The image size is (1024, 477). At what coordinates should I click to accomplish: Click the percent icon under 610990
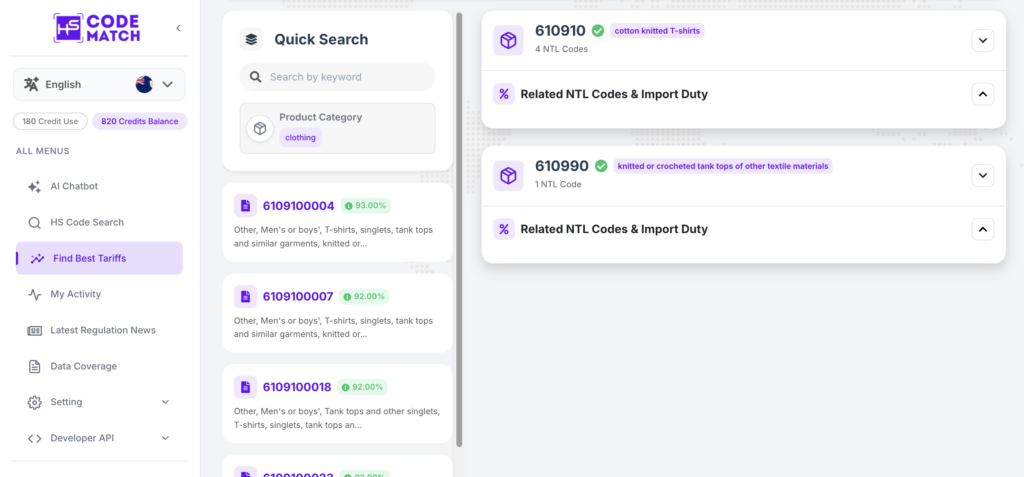[x=504, y=229]
